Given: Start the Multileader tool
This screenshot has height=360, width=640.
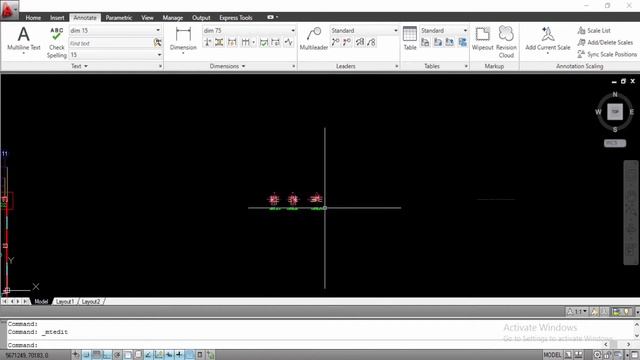Looking at the screenshot, I should click(x=314, y=39).
